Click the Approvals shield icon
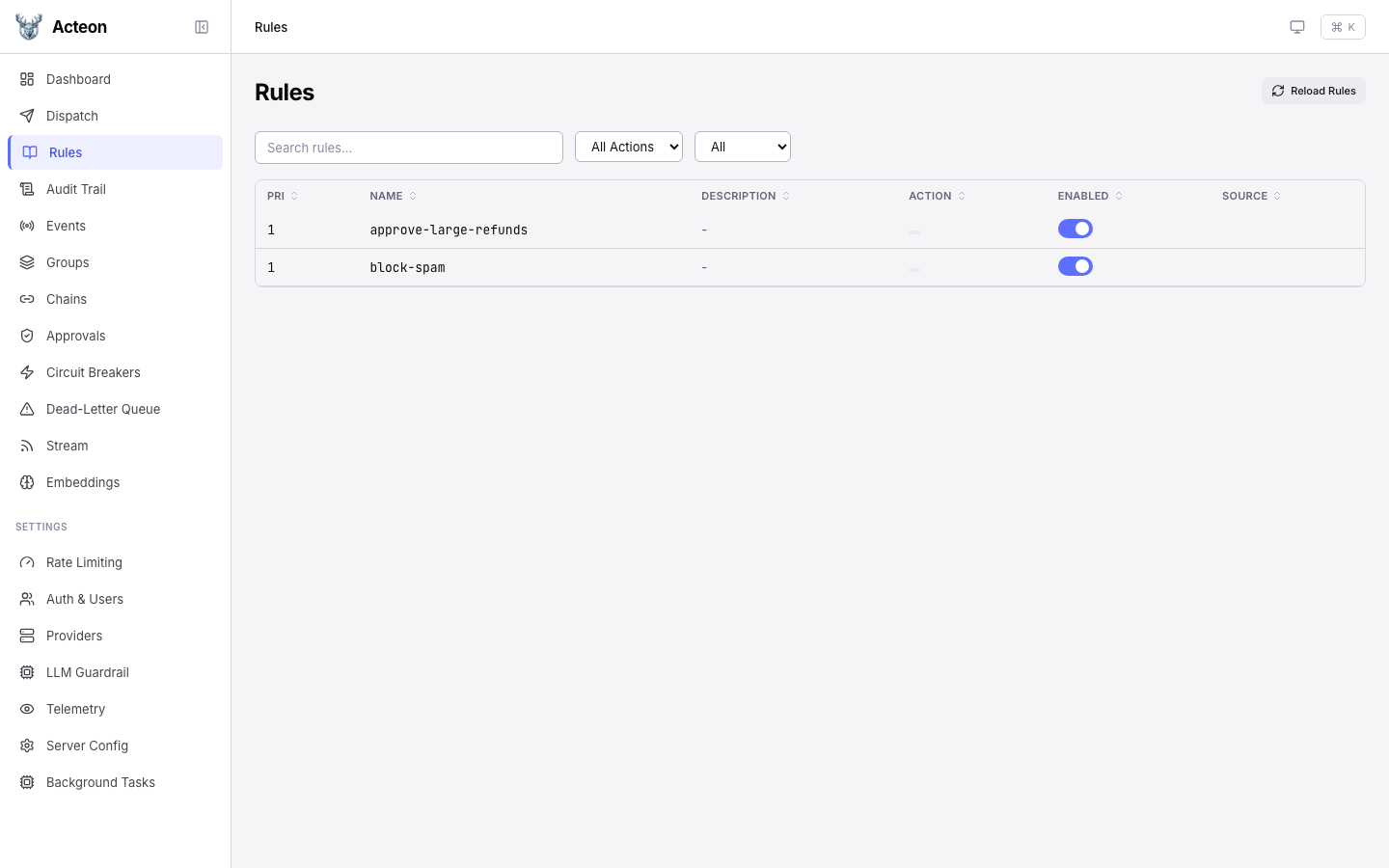This screenshot has width=1389, height=868. tap(27, 336)
